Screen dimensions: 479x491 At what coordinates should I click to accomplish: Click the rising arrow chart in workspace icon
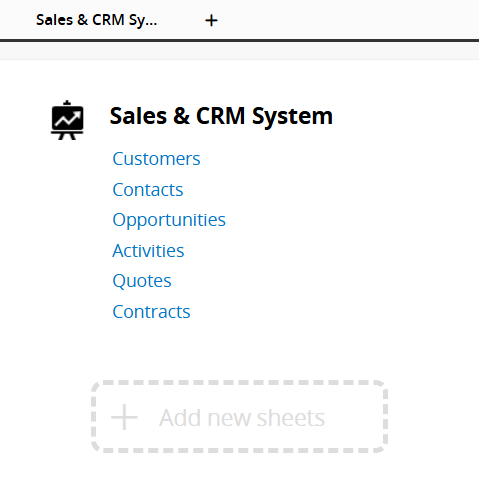pyautogui.click(x=67, y=119)
